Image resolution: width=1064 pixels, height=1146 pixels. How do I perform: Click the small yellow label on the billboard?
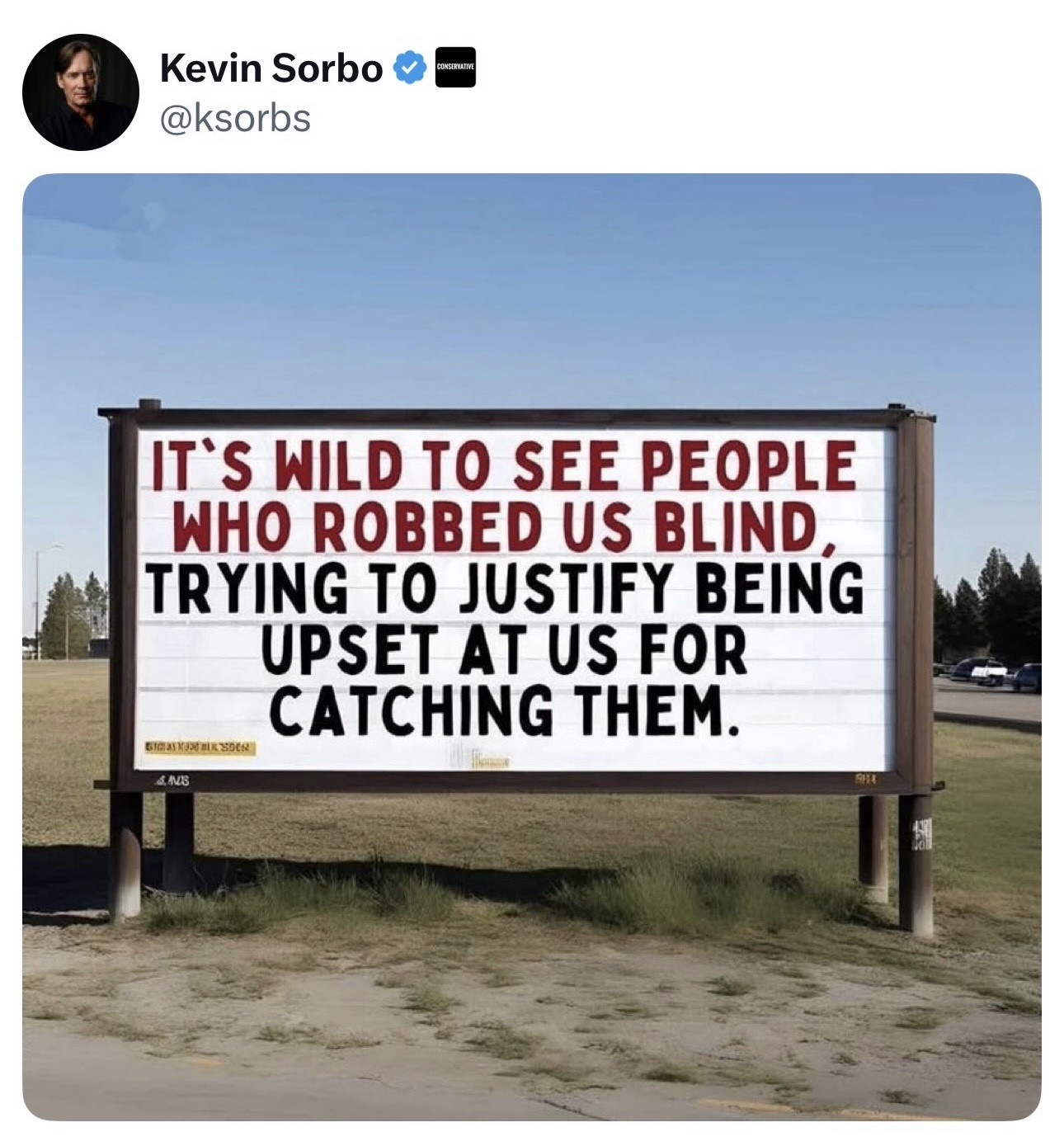coord(201,748)
